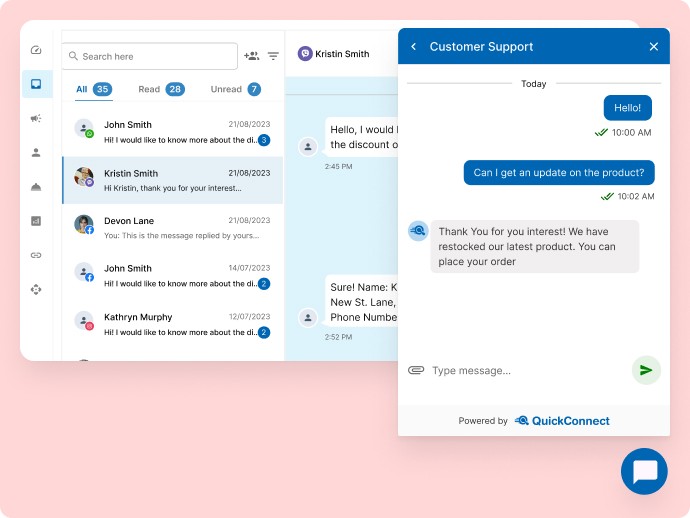
Task: Open the QuickConnect powered-by link
Action: [562, 421]
